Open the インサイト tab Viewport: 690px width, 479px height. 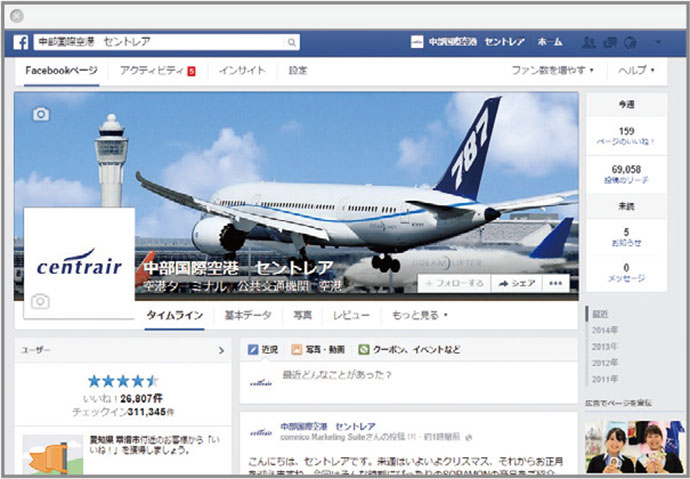(x=242, y=70)
